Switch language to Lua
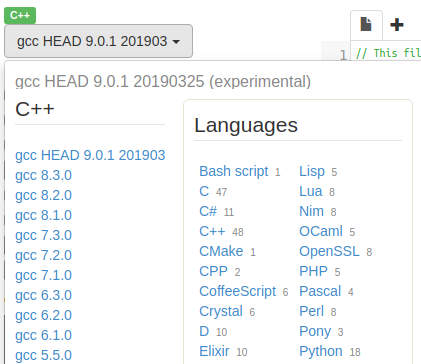 pyautogui.click(x=311, y=191)
